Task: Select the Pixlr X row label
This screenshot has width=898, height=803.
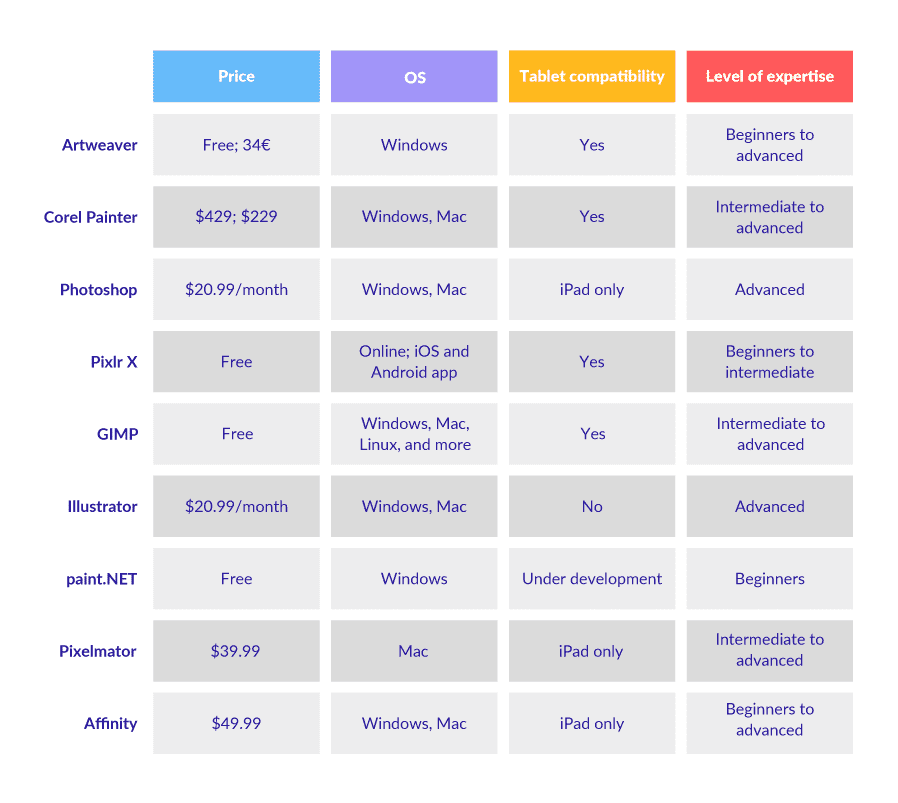Action: tap(114, 362)
